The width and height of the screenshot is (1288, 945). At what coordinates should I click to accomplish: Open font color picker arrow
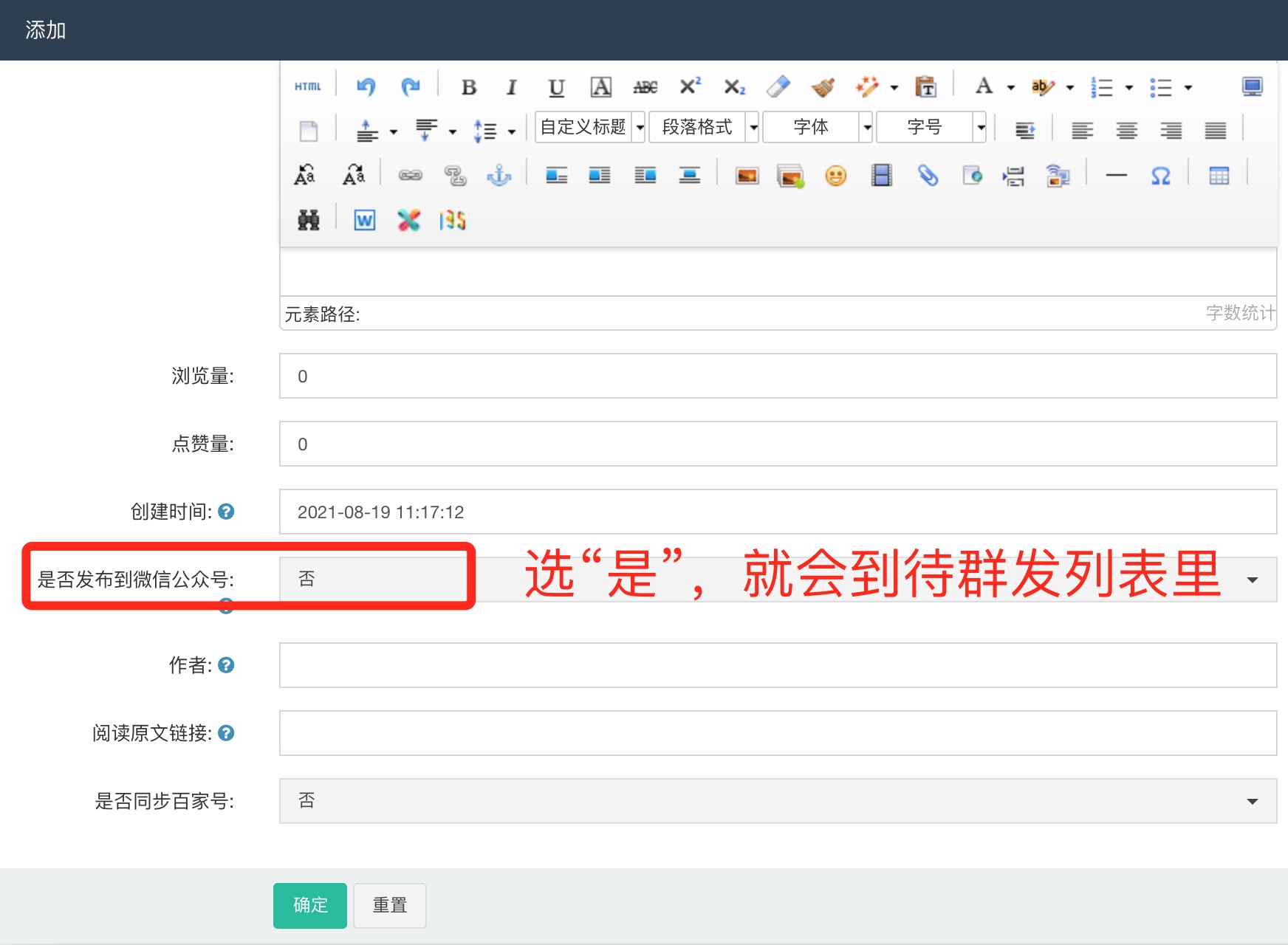[x=1010, y=88]
